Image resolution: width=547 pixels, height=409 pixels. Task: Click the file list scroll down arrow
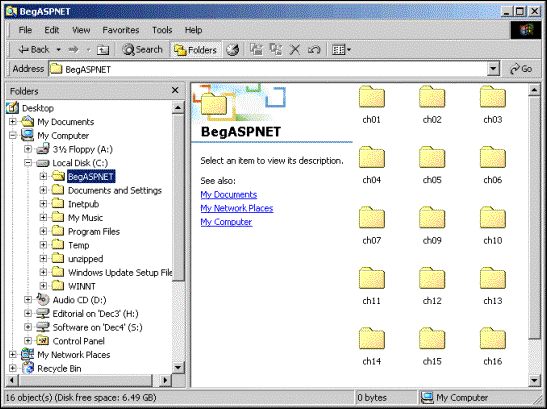tap(534, 380)
